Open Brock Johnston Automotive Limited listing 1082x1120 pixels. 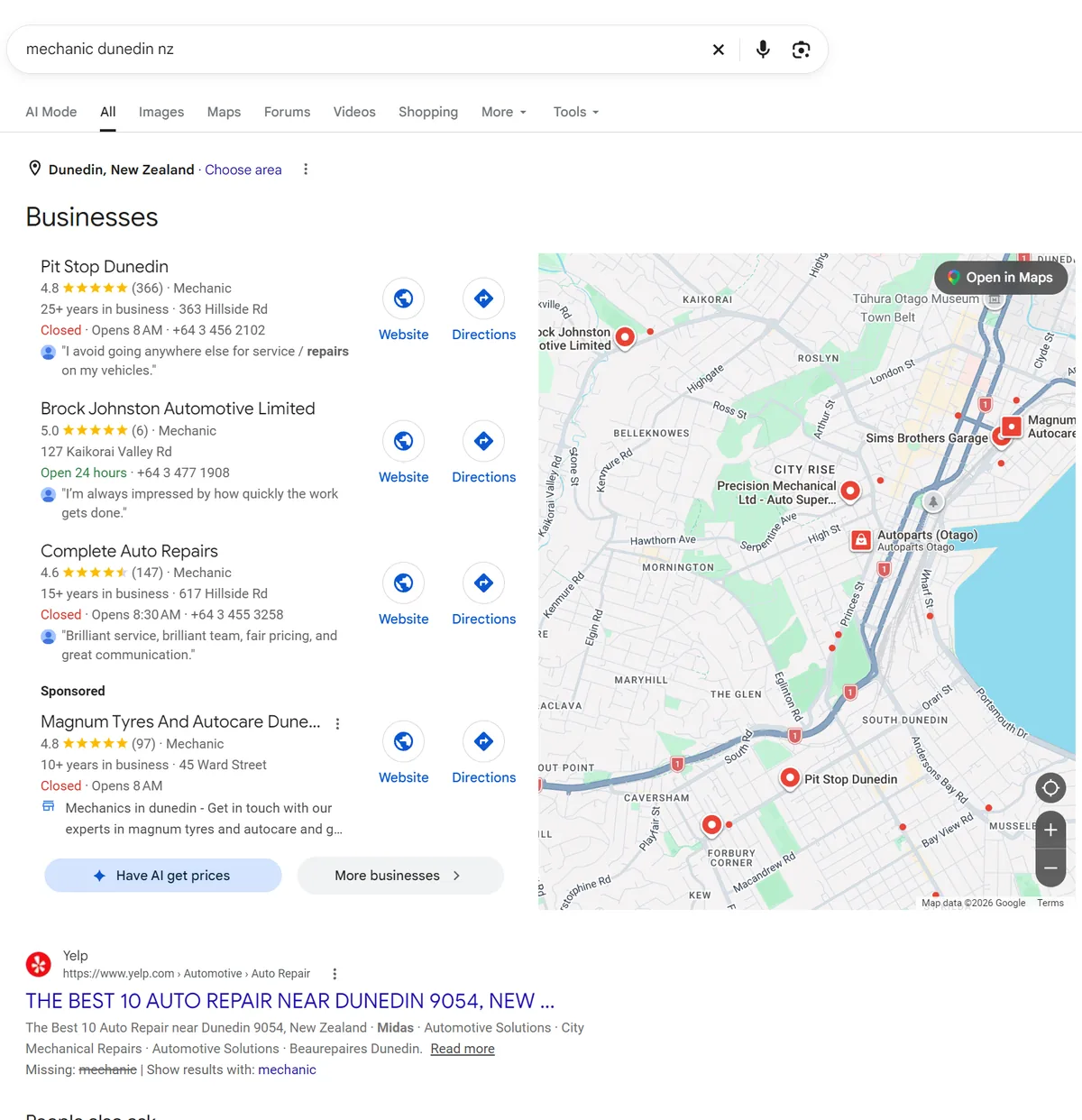pyautogui.click(x=178, y=409)
